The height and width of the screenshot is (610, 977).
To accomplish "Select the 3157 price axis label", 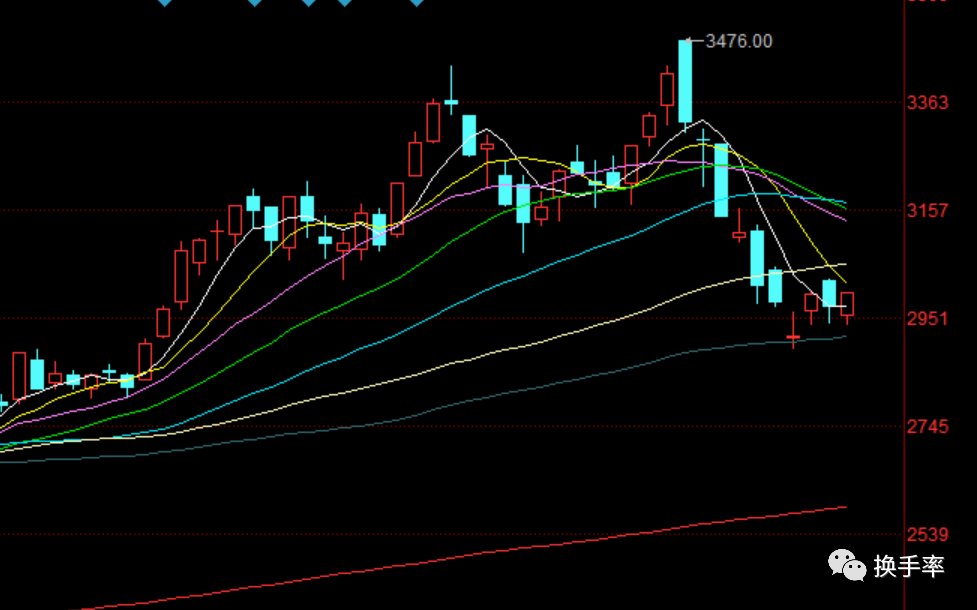I will [x=928, y=211].
